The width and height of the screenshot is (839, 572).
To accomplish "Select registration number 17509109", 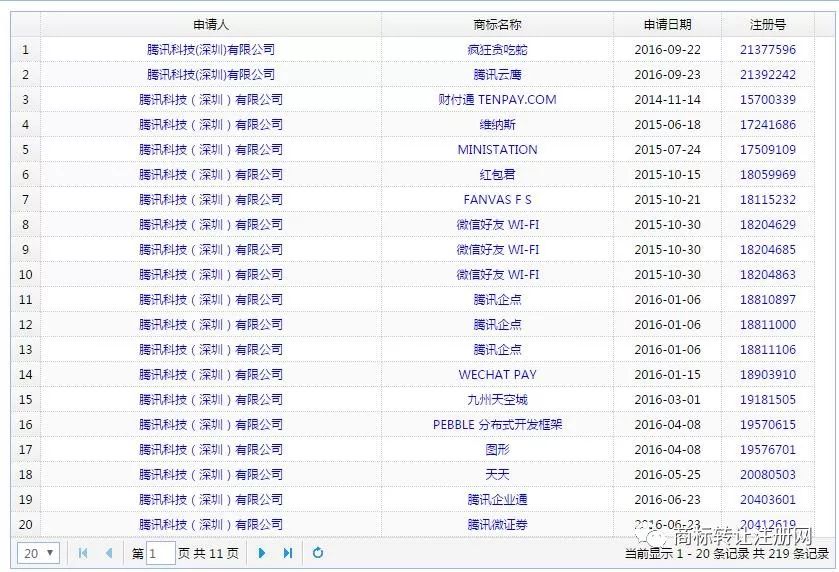I will tap(768, 150).
